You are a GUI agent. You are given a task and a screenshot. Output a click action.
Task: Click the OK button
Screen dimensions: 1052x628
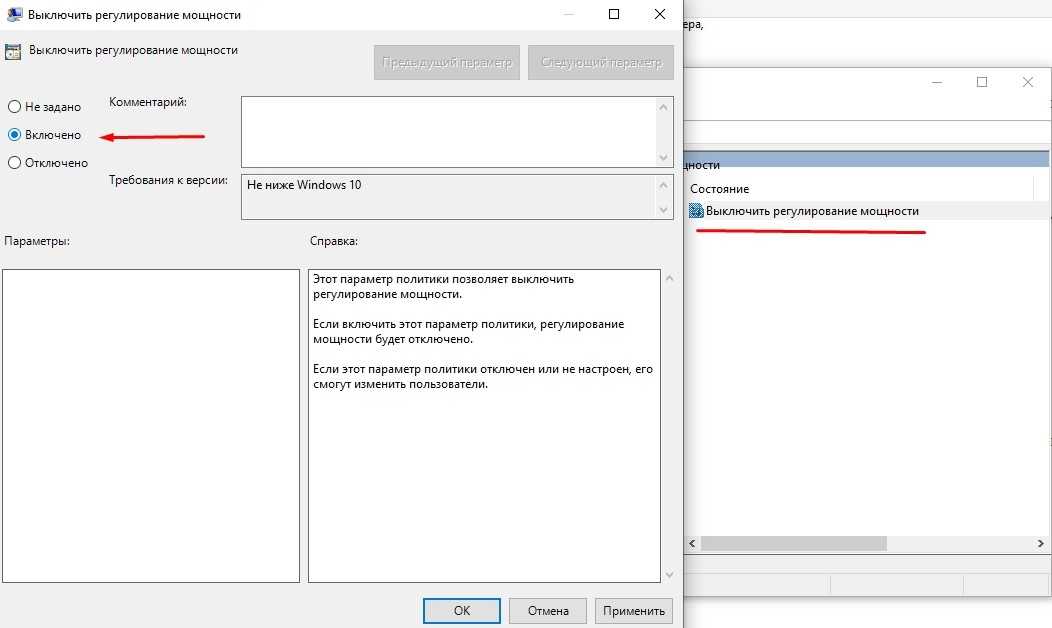(x=461, y=610)
